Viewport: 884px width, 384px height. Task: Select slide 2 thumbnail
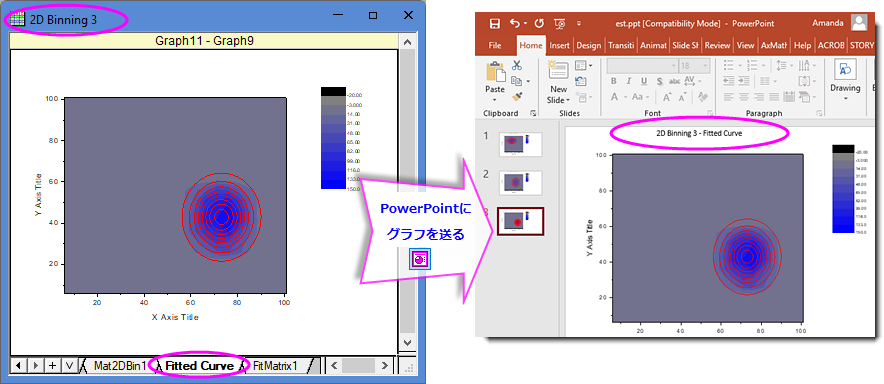click(x=520, y=182)
